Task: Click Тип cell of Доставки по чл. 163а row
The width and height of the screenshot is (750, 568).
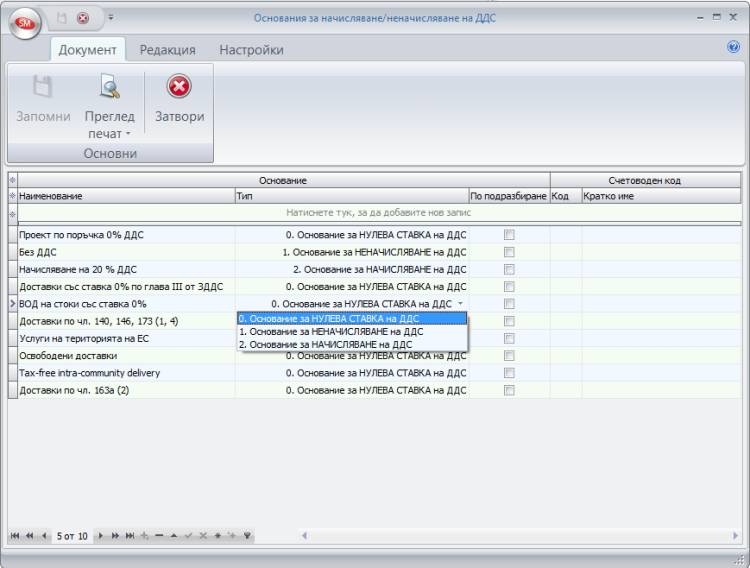Action: (352, 390)
